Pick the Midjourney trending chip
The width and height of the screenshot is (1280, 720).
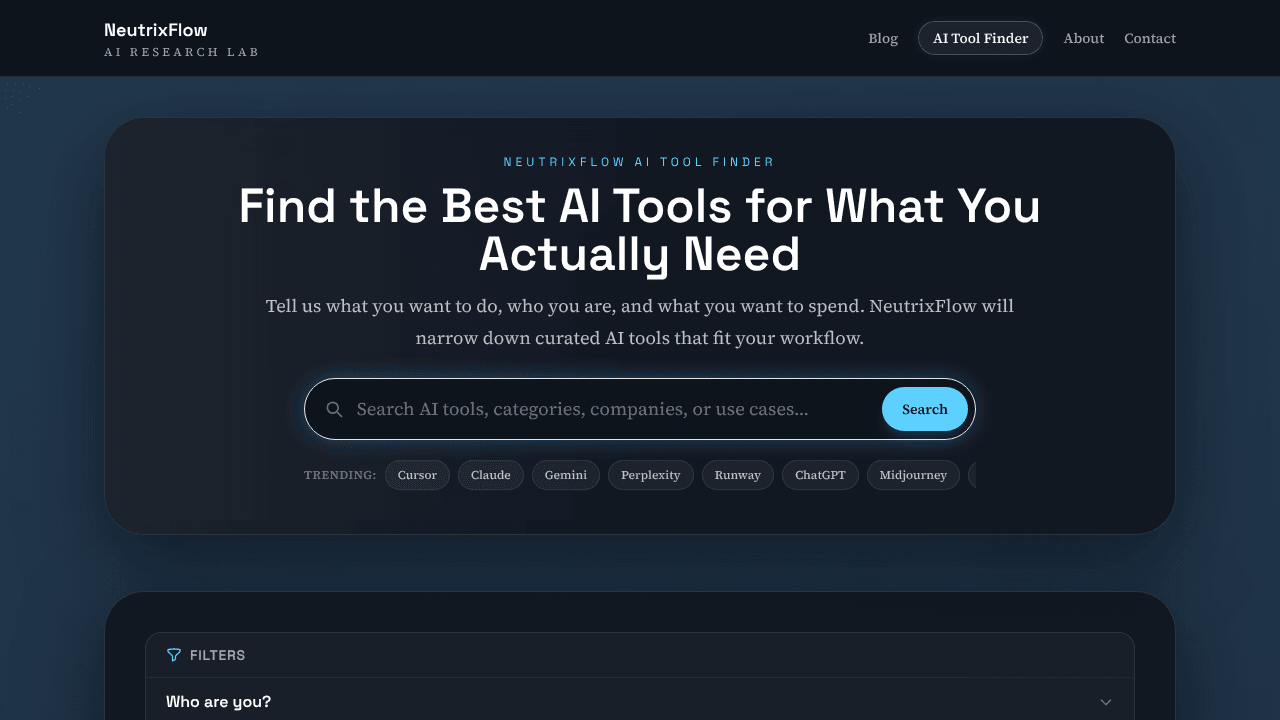point(913,475)
